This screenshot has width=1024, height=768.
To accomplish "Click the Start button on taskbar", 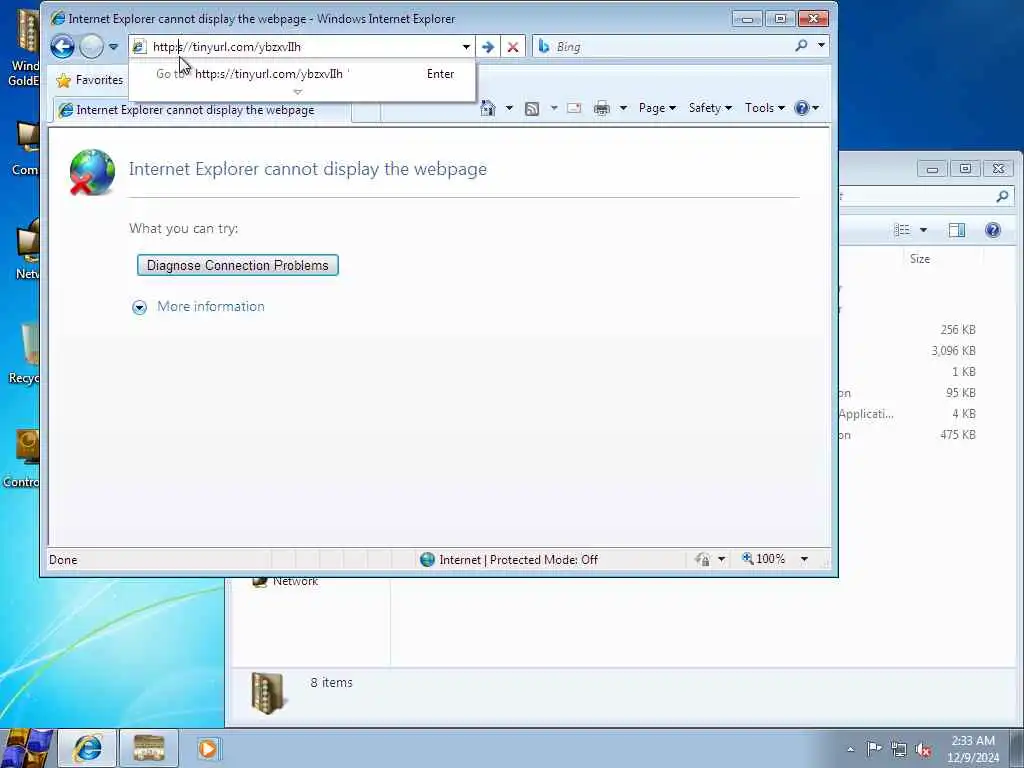I will (x=26, y=748).
